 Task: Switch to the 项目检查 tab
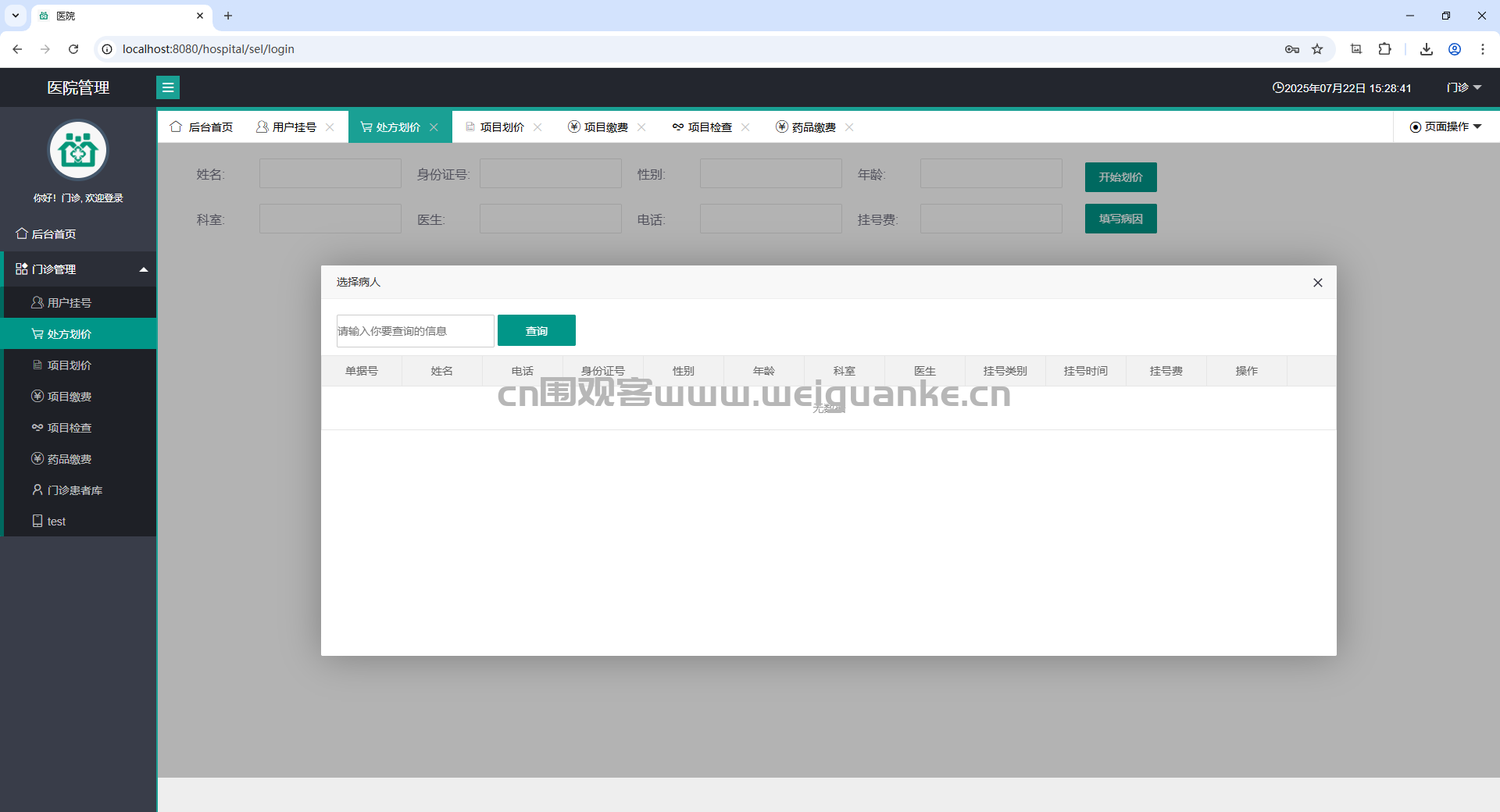coord(702,127)
